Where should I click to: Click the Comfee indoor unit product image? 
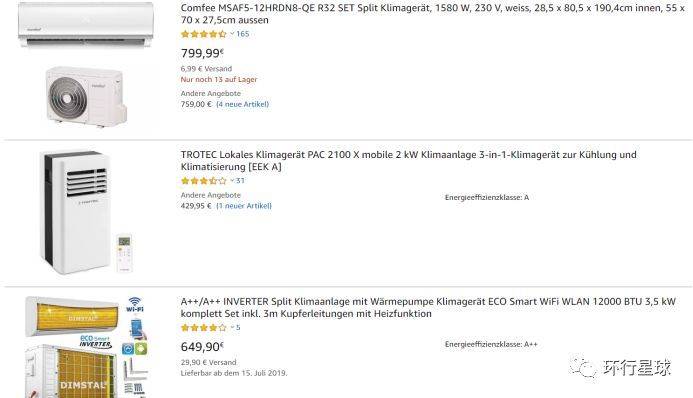click(86, 24)
